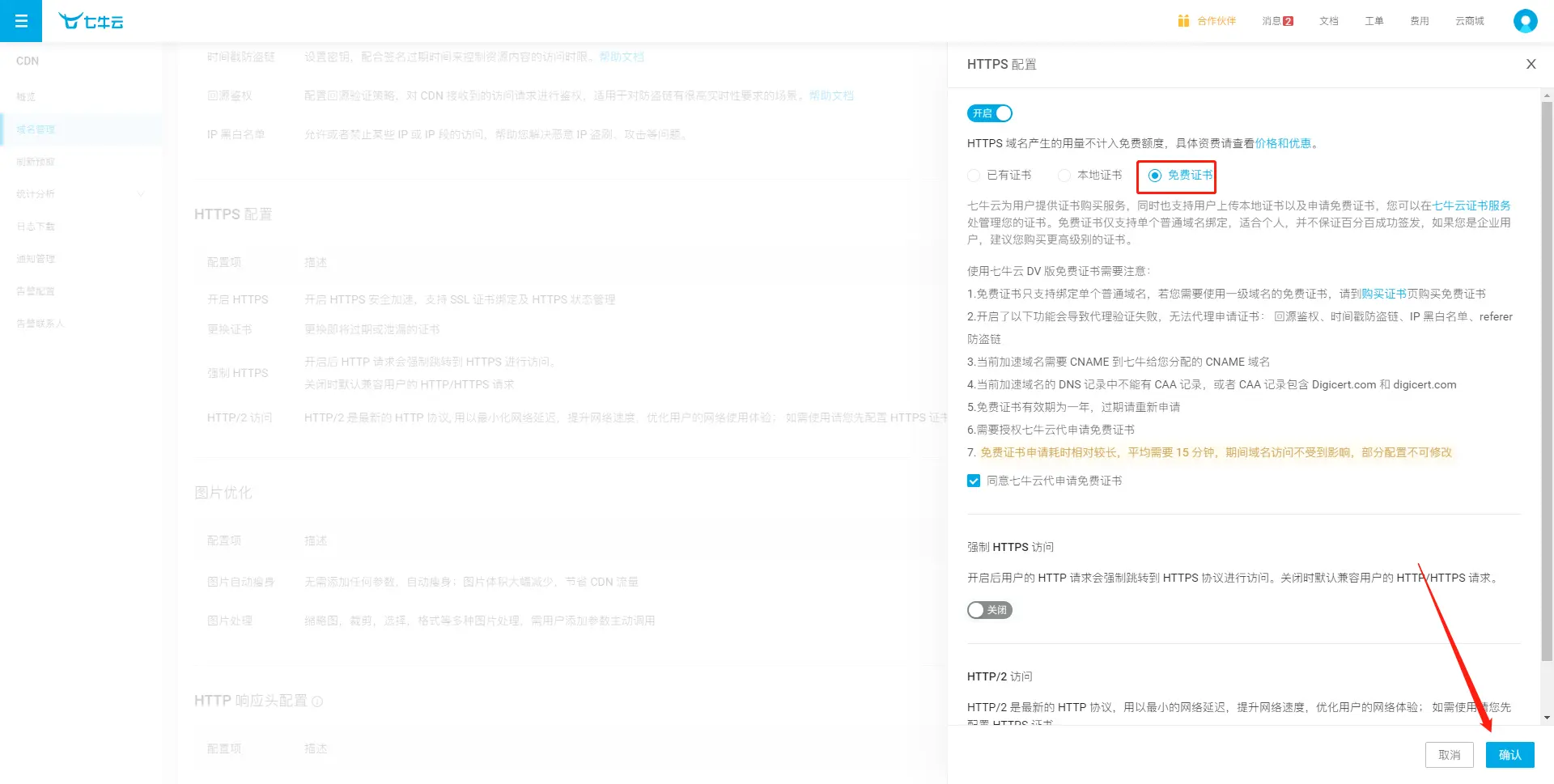Click the HTTPS panel vertical scrollbar

[x=1547, y=380]
